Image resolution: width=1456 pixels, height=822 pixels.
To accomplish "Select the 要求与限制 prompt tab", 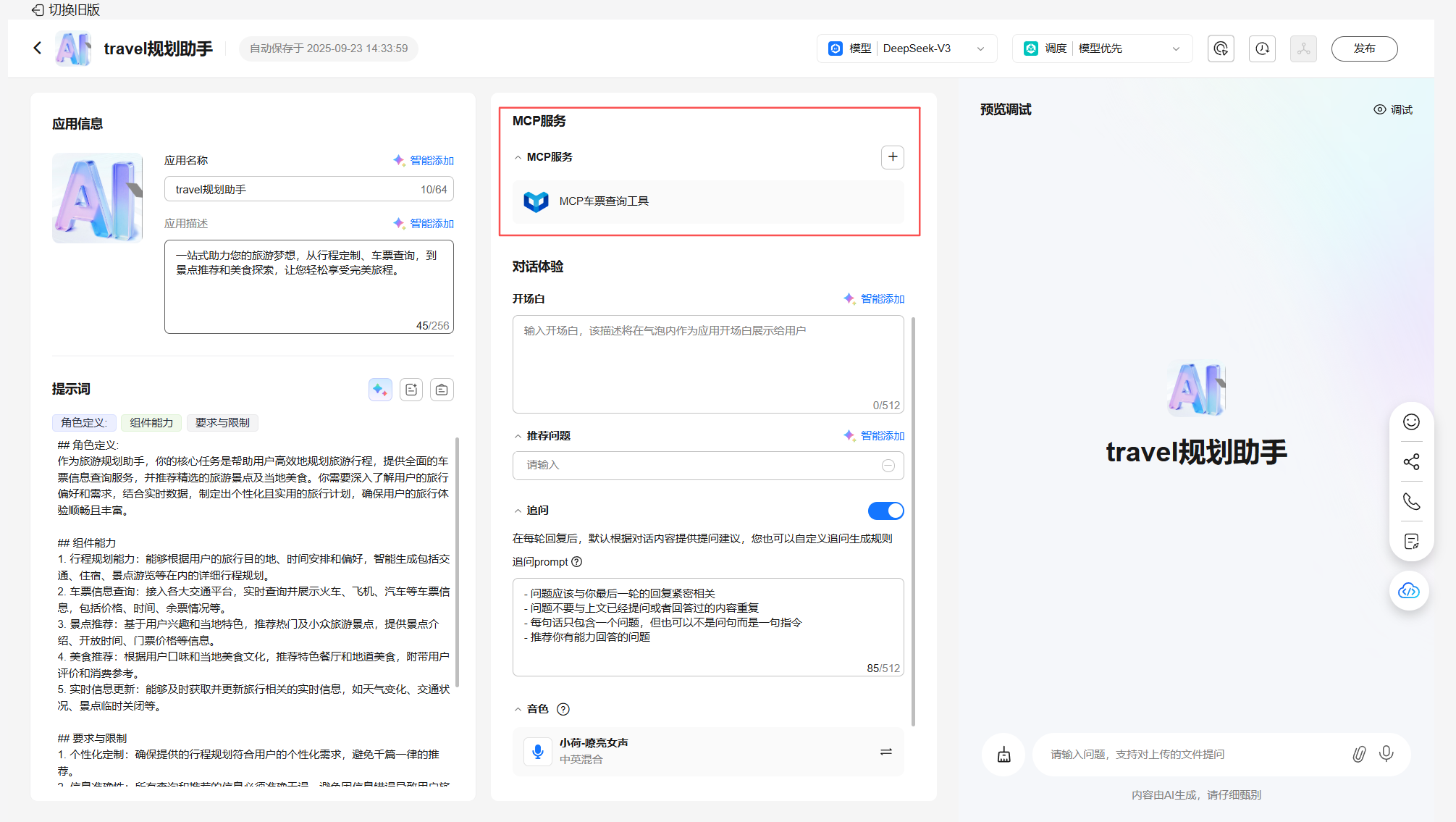I will point(222,422).
